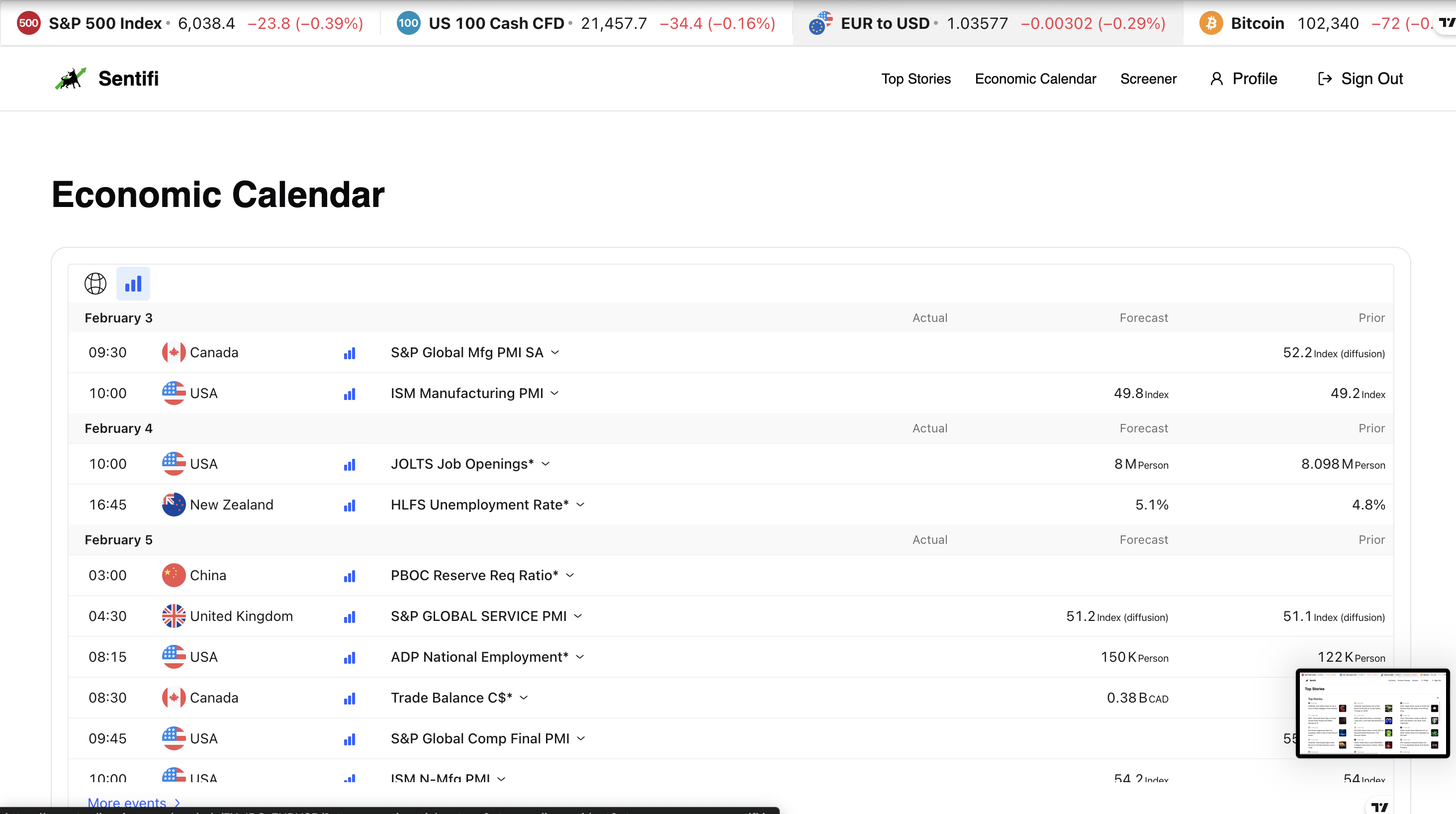This screenshot has width=1456, height=814.
Task: Click the EUR to USD flag icon
Action: pos(819,23)
